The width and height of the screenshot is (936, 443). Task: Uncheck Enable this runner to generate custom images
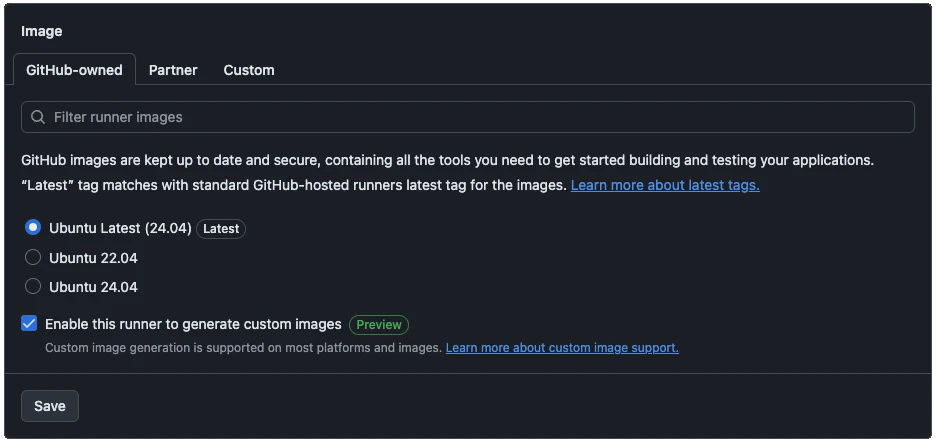click(29, 324)
